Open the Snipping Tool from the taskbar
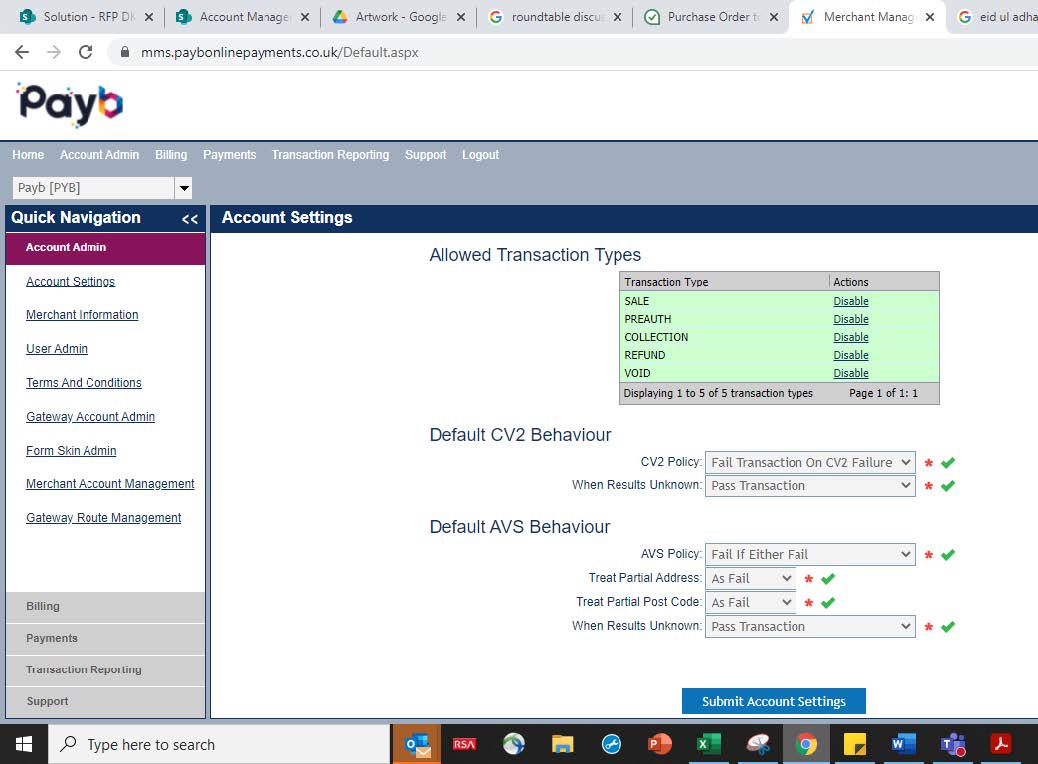1038x764 pixels. (x=758, y=744)
